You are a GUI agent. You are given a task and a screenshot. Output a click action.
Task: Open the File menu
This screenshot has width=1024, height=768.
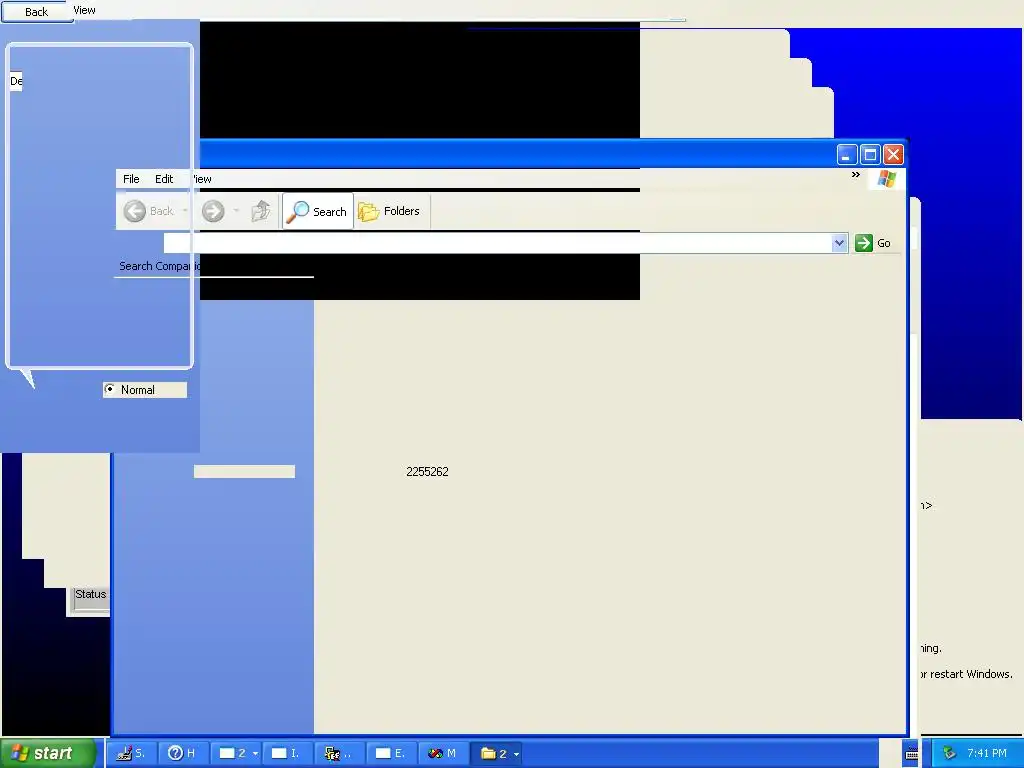click(x=131, y=178)
